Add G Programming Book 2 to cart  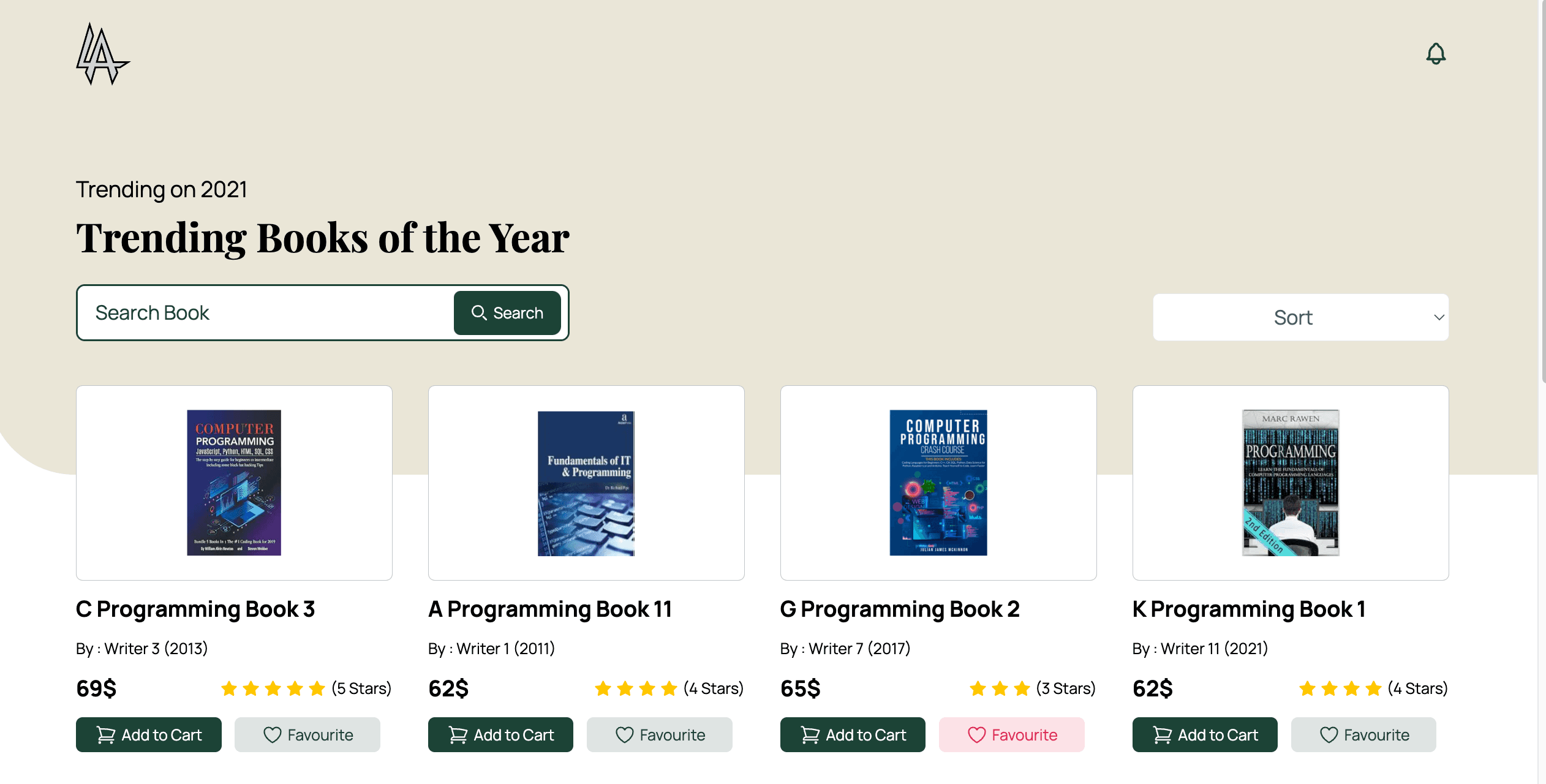click(853, 734)
